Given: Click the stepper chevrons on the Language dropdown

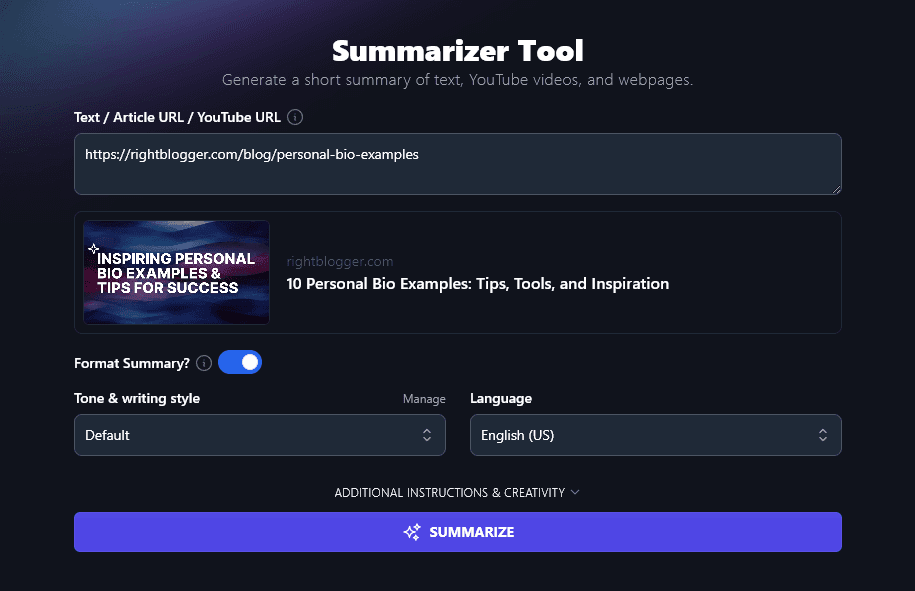Looking at the screenshot, I should 822,435.
